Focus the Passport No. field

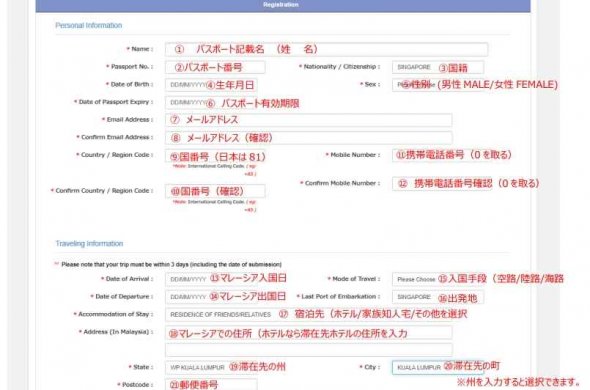(x=215, y=67)
